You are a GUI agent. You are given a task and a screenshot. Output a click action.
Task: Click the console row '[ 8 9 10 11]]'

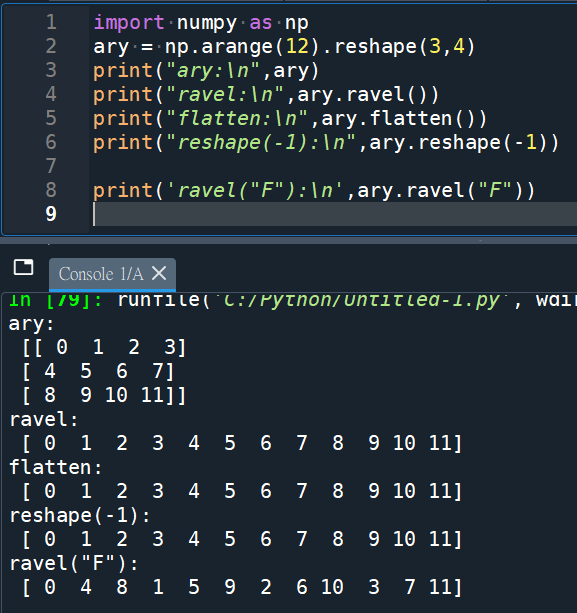tap(104, 395)
